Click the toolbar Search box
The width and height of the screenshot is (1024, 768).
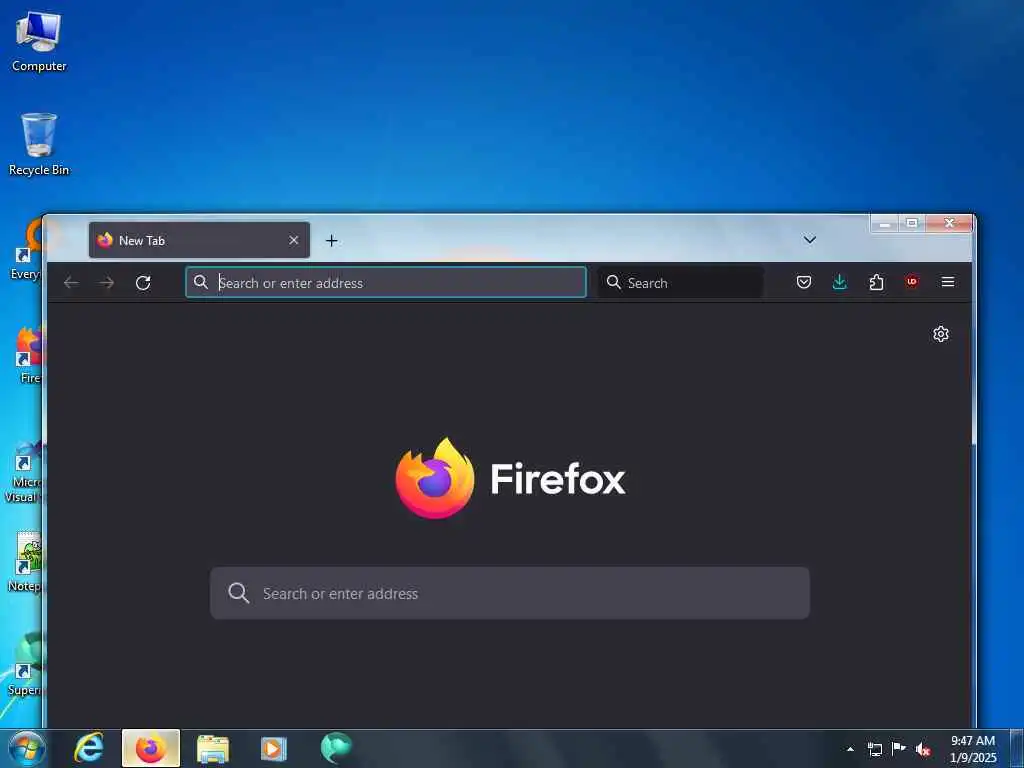680,282
